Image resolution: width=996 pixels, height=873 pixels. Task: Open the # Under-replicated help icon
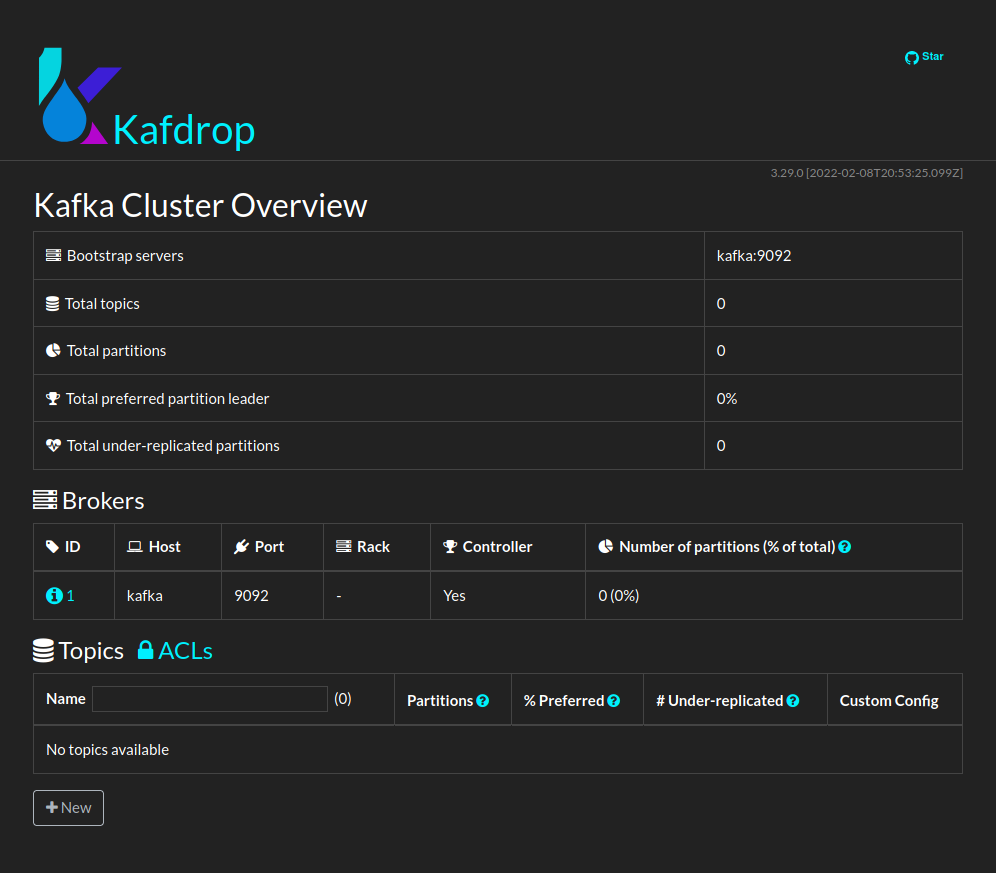pos(793,701)
